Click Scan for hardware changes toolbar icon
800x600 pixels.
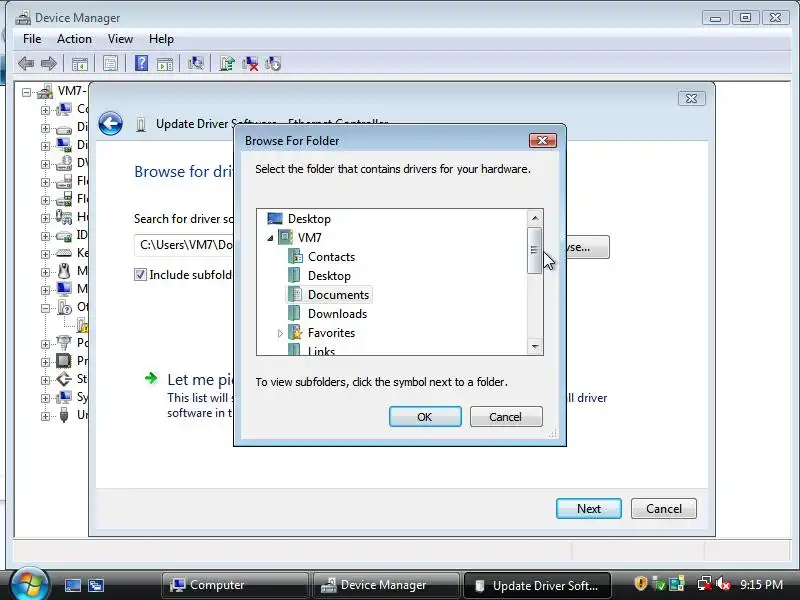pos(196,63)
